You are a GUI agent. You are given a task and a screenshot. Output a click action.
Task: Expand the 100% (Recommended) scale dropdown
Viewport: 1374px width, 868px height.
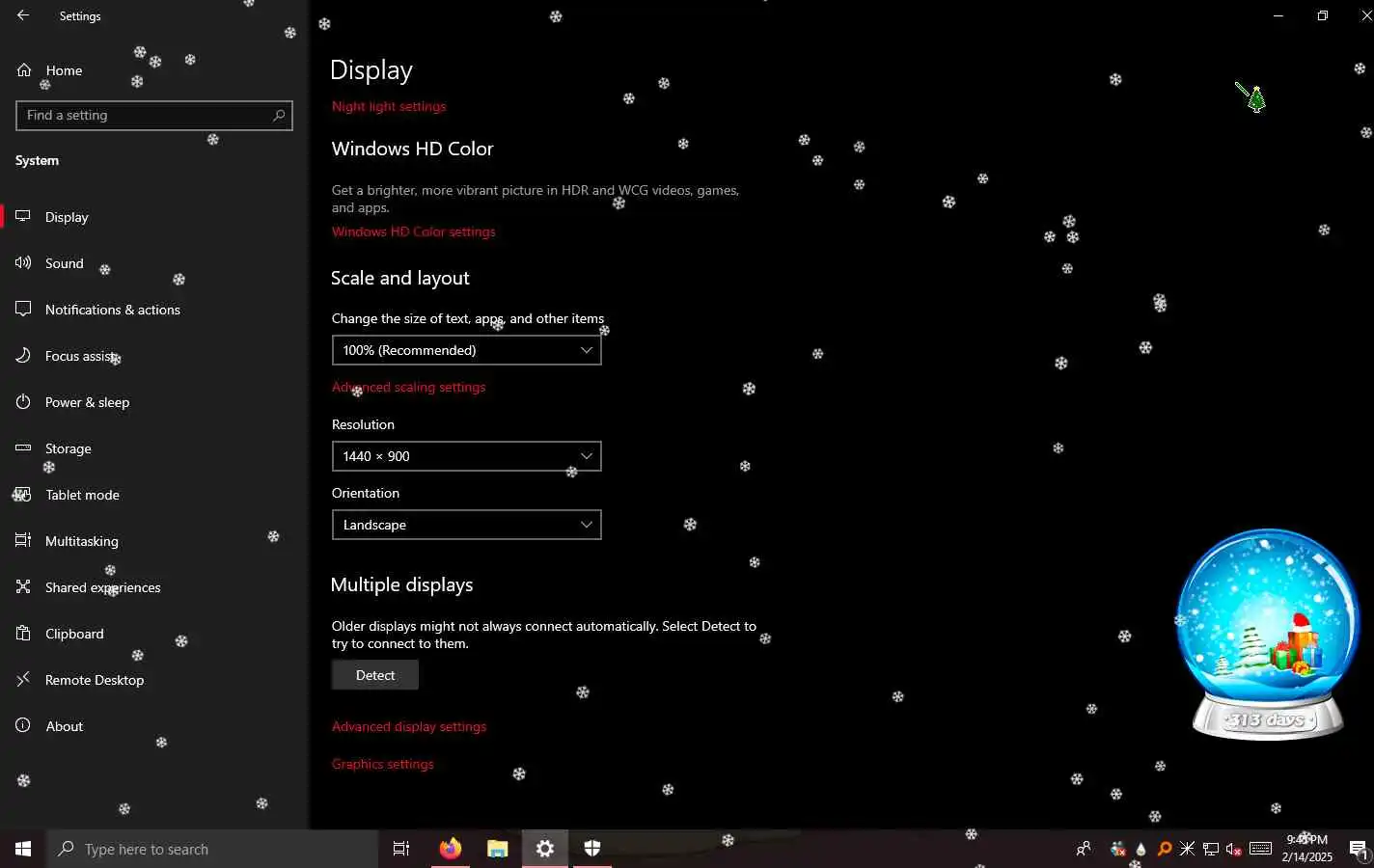click(467, 350)
